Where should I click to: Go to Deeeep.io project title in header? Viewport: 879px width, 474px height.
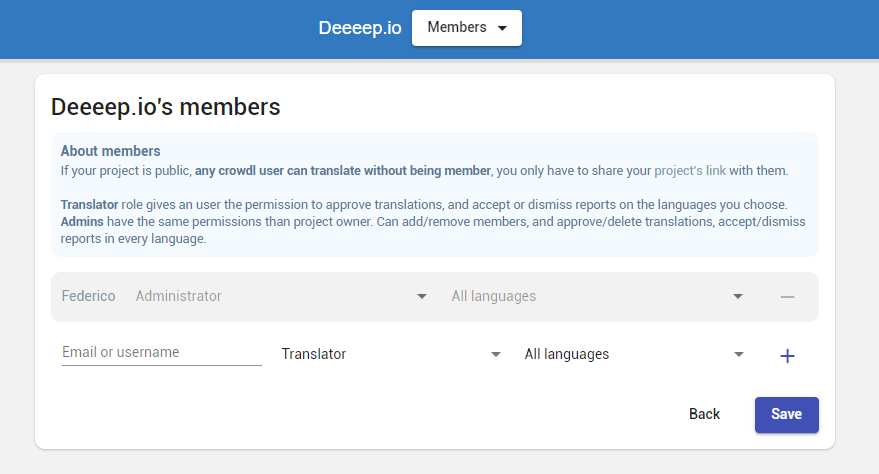[360, 27]
